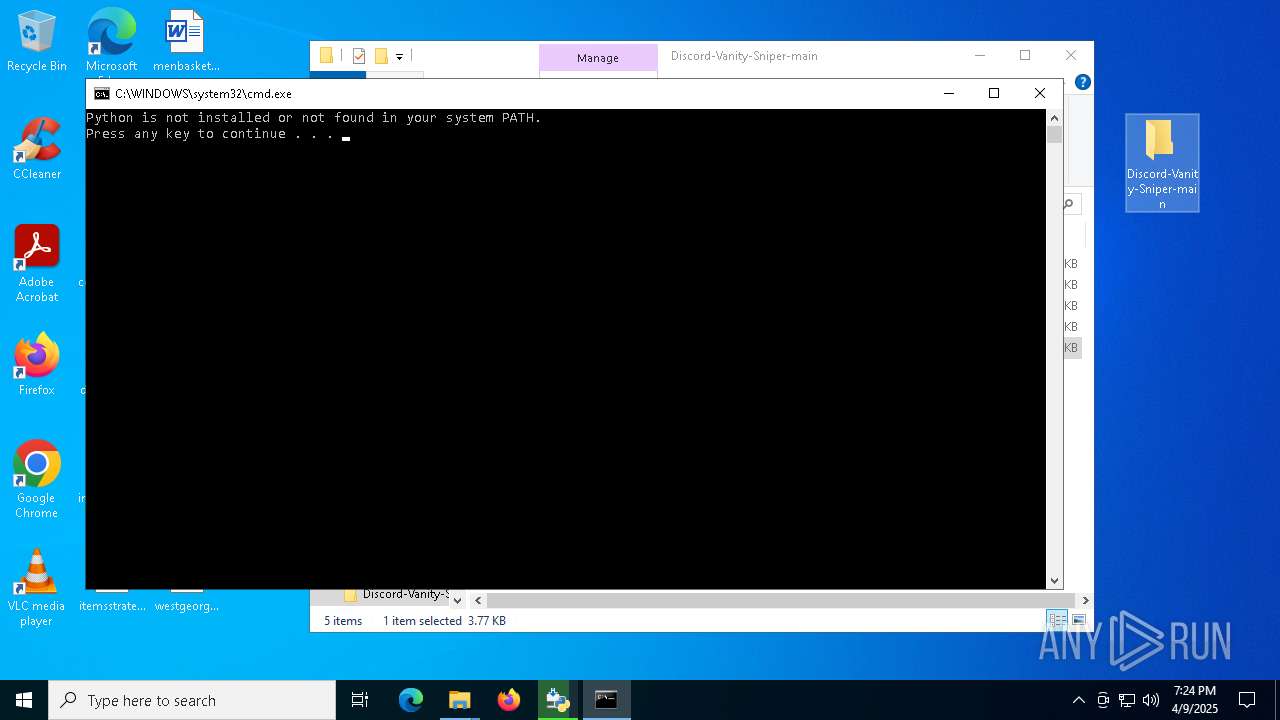Viewport: 1280px width, 720px height.
Task: Minimize the Discord-Vanity-Sniper-main Explorer window
Action: click(x=980, y=55)
